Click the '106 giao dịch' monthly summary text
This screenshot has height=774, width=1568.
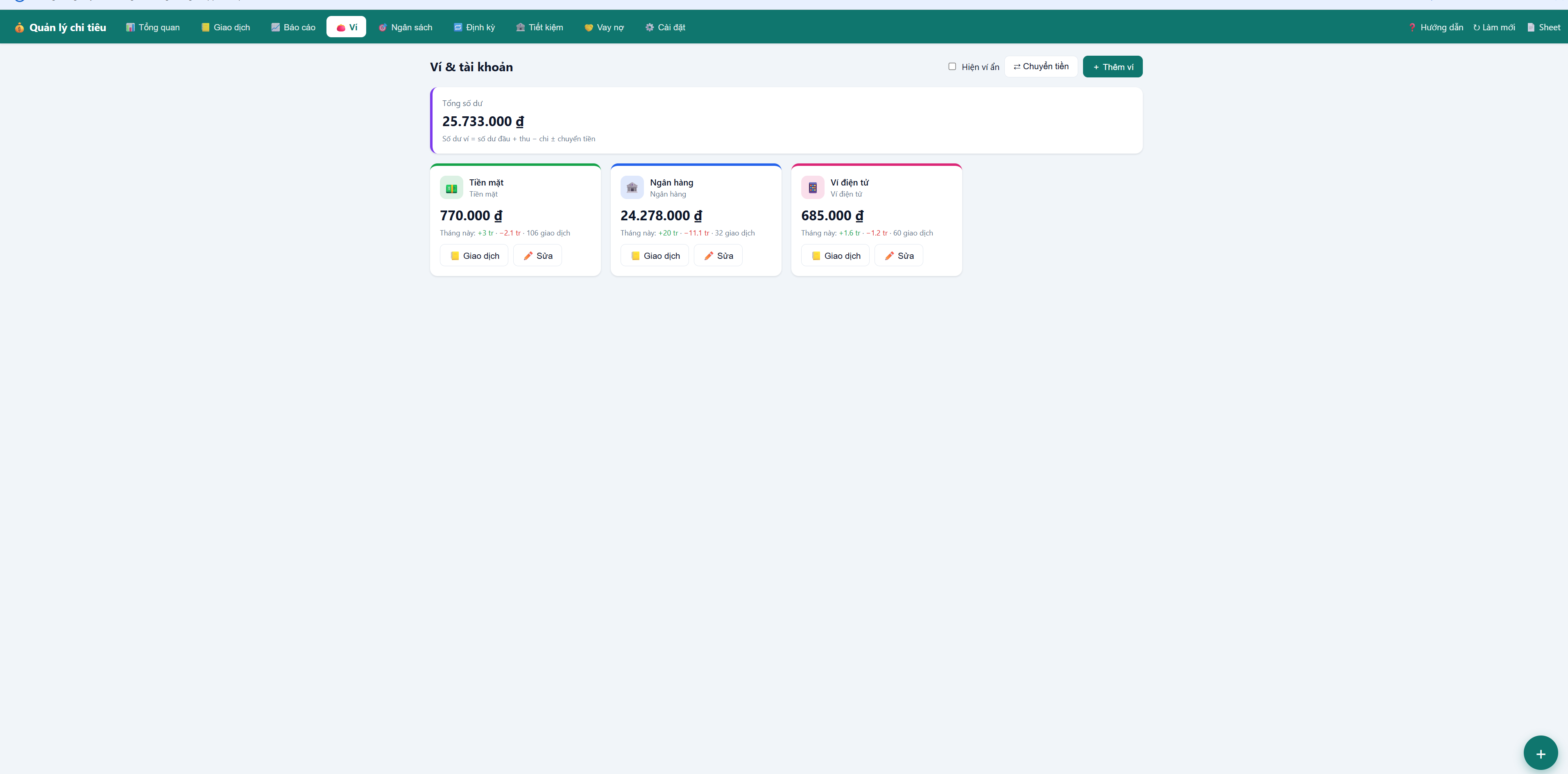548,233
